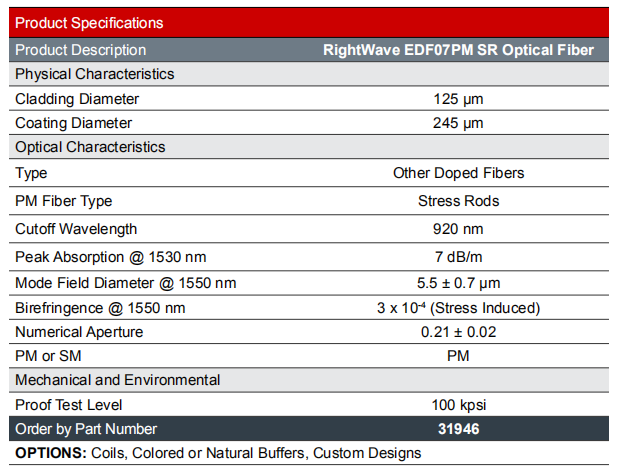This screenshot has width=620, height=474.
Task: Click the Other Doped Fibers value
Action: [458, 173]
